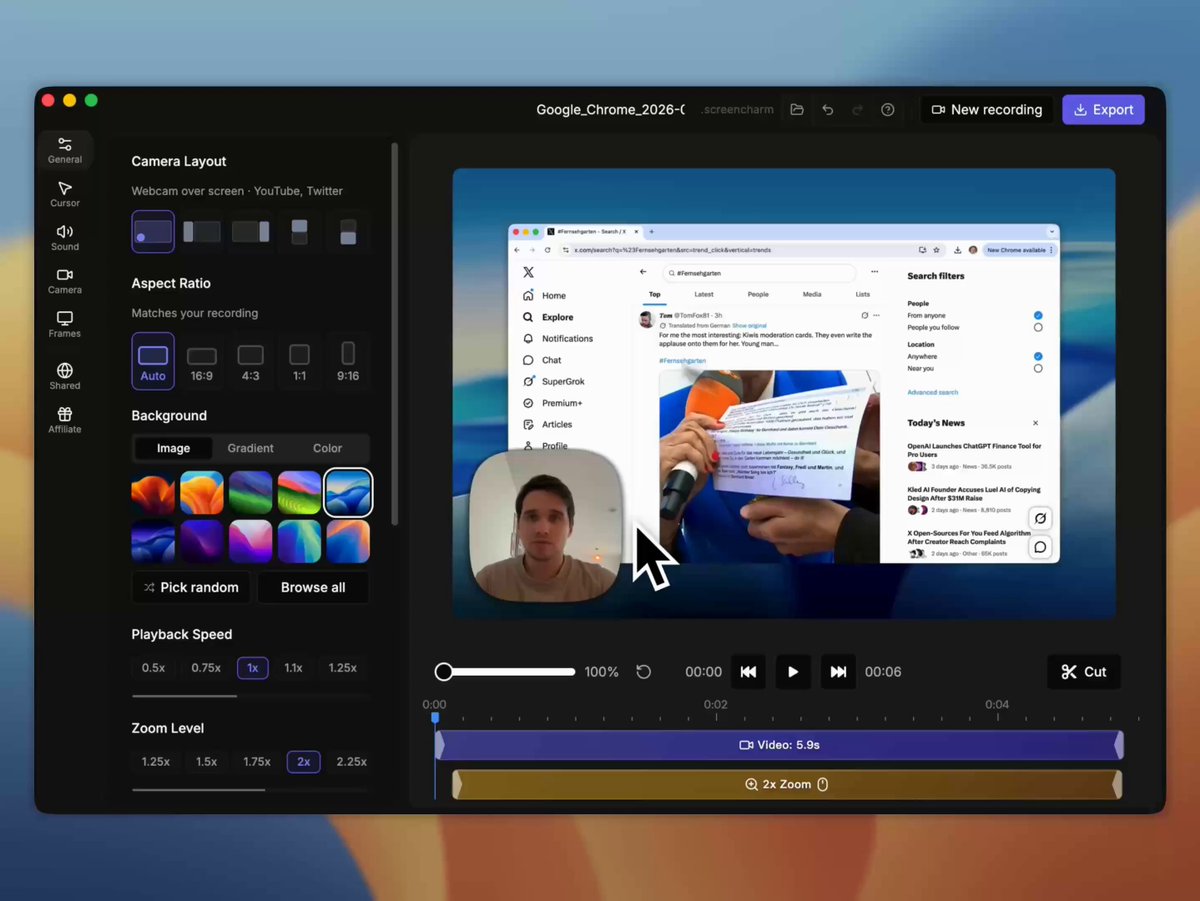This screenshot has width=1200, height=901.
Task: Click the open folder icon in title bar
Action: coord(797,110)
